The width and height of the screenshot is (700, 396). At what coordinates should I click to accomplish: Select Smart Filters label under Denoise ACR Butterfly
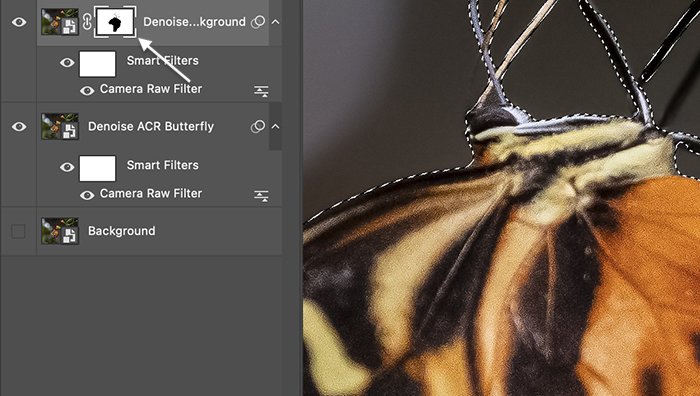coord(162,165)
